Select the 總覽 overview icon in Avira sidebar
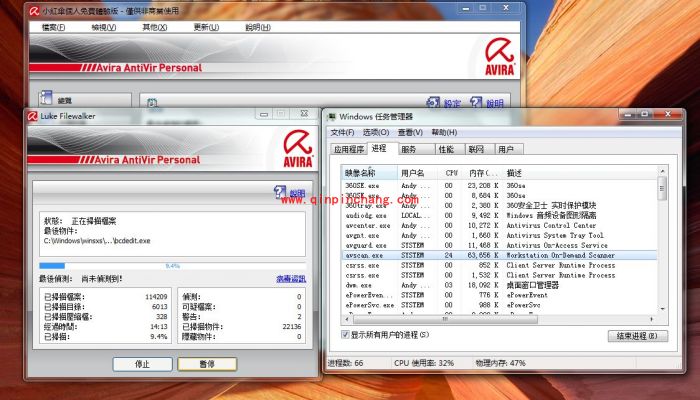 point(46,98)
